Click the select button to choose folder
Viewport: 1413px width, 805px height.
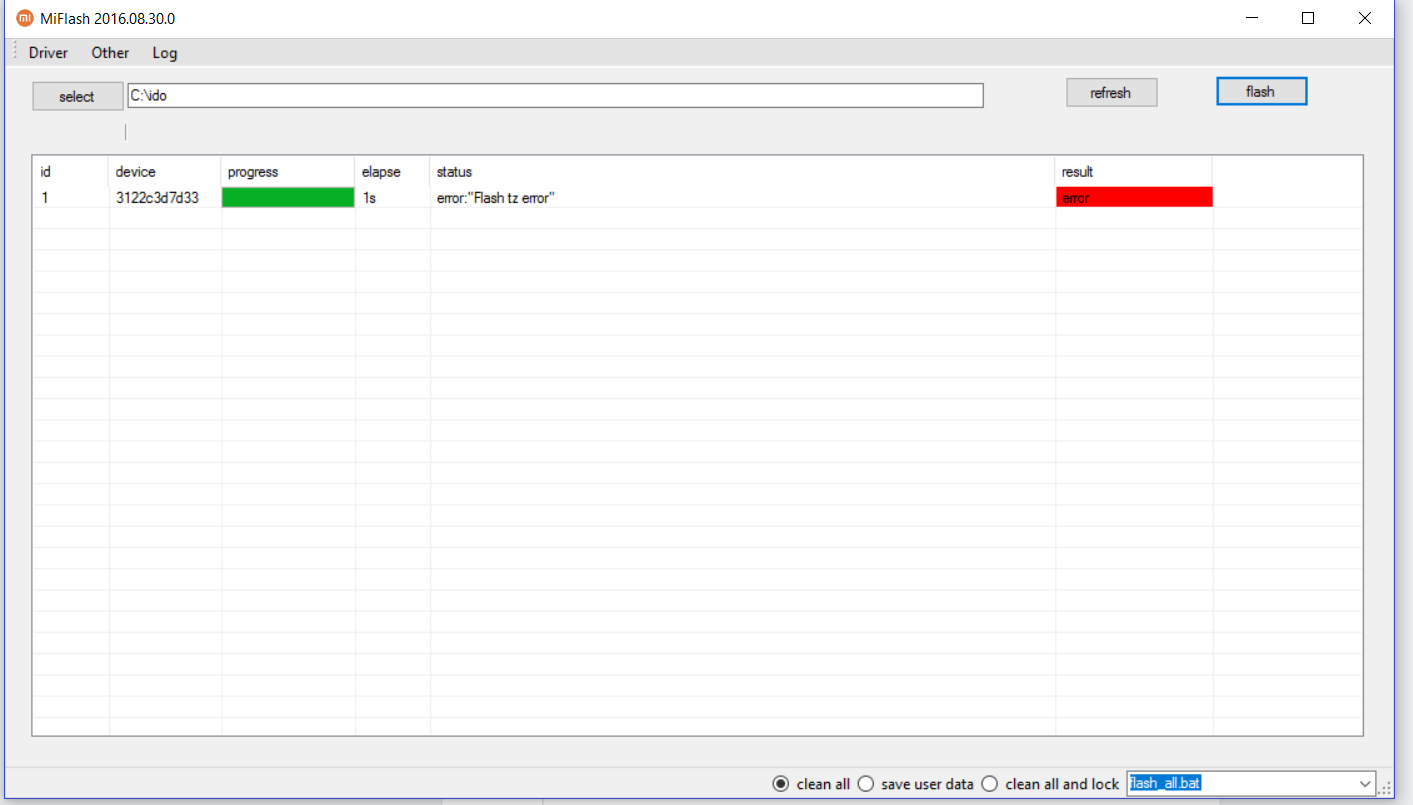[77, 96]
